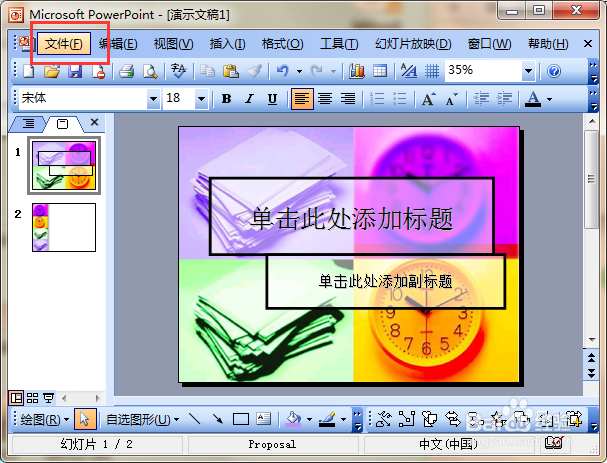Insert a chart using the chart icon
Viewport: 607px width, 463px height.
[357, 71]
